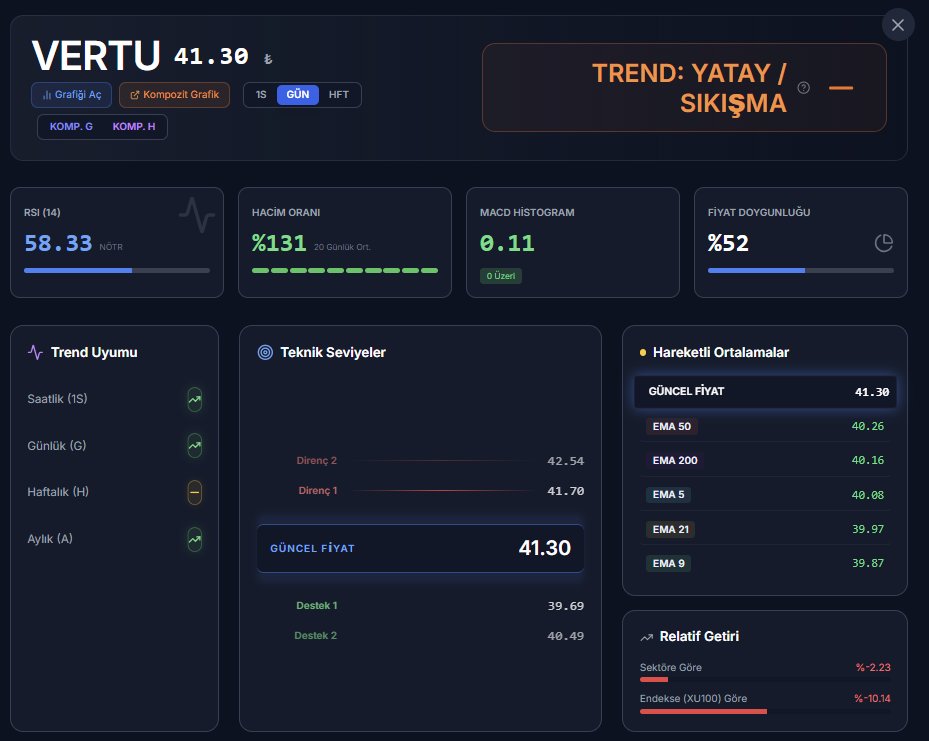Click the 0 Üzeri badge under MACD
Screen dimensions: 929x741
coord(500,276)
